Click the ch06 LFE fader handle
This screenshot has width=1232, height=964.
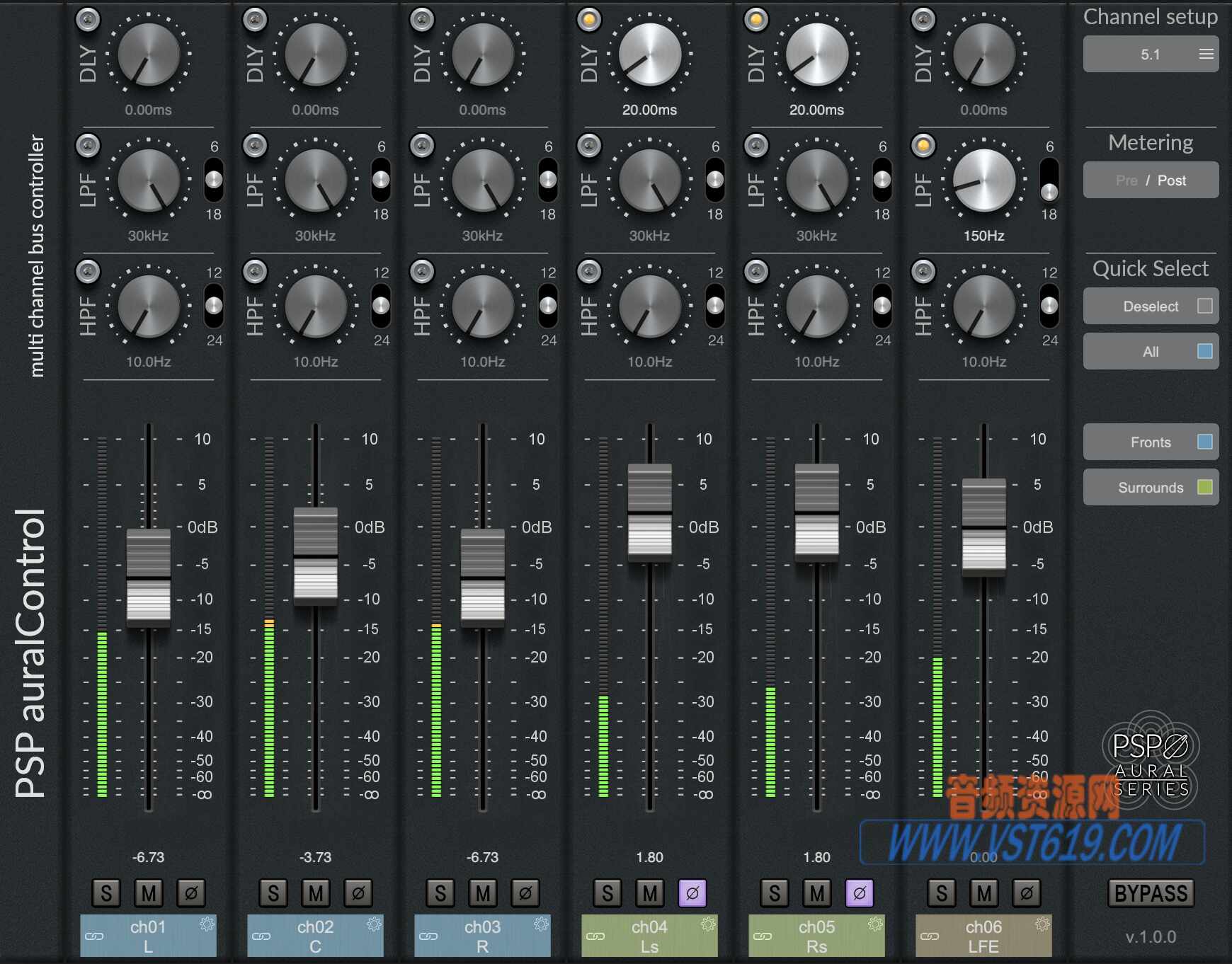[984, 528]
